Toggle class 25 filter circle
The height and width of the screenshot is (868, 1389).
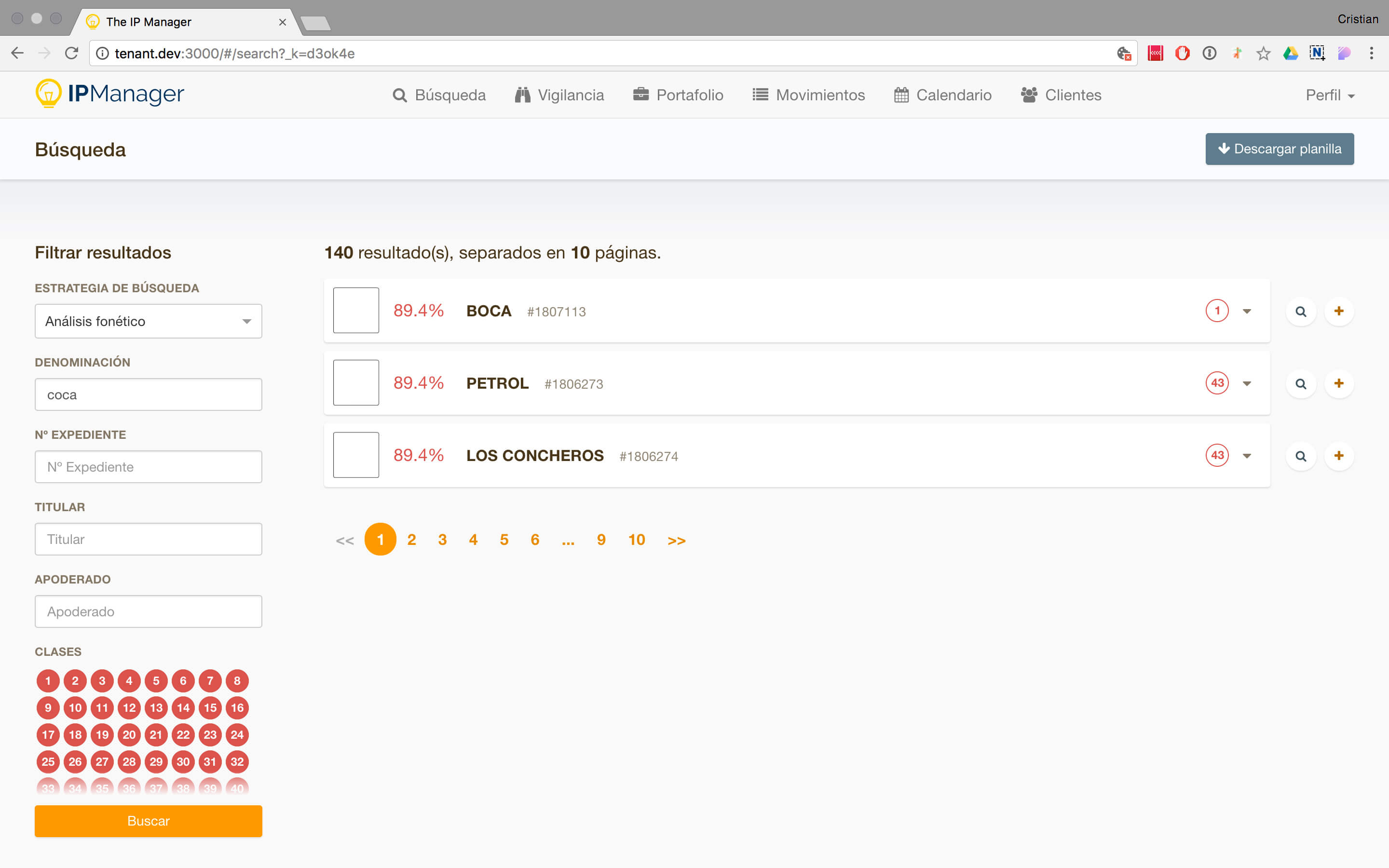click(x=48, y=762)
